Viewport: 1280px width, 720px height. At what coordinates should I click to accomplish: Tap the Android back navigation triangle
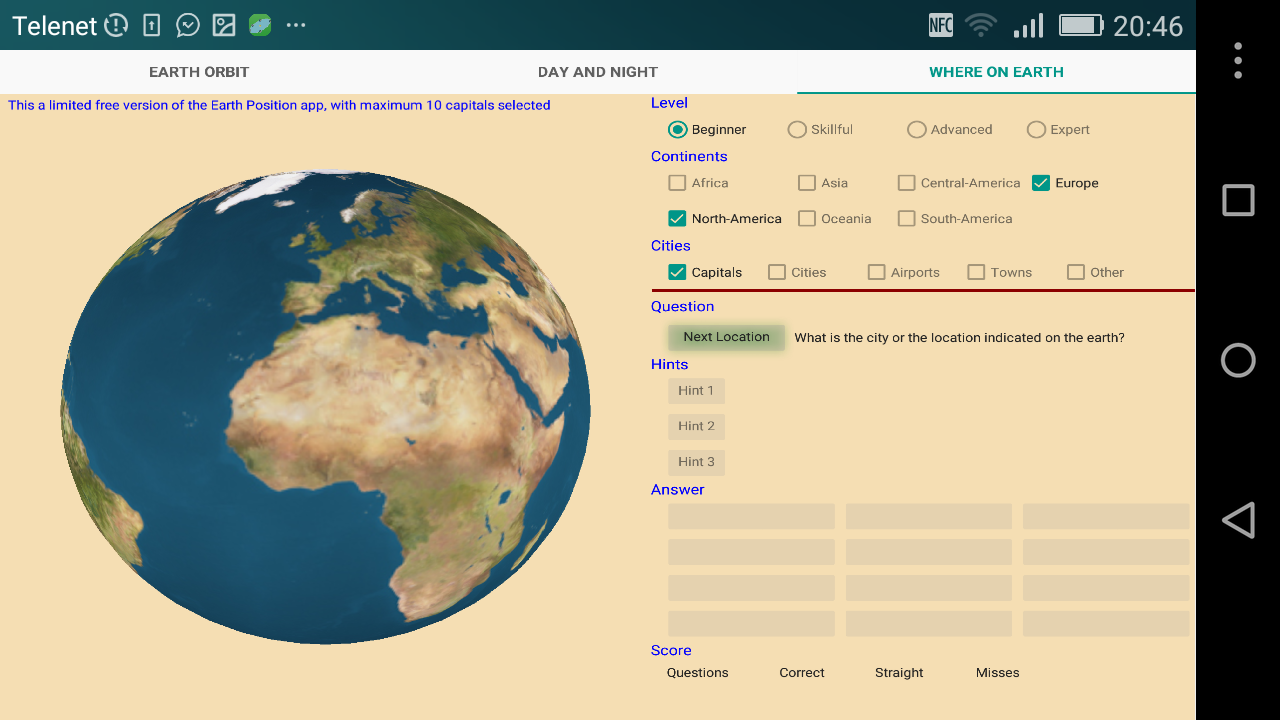[1238, 520]
